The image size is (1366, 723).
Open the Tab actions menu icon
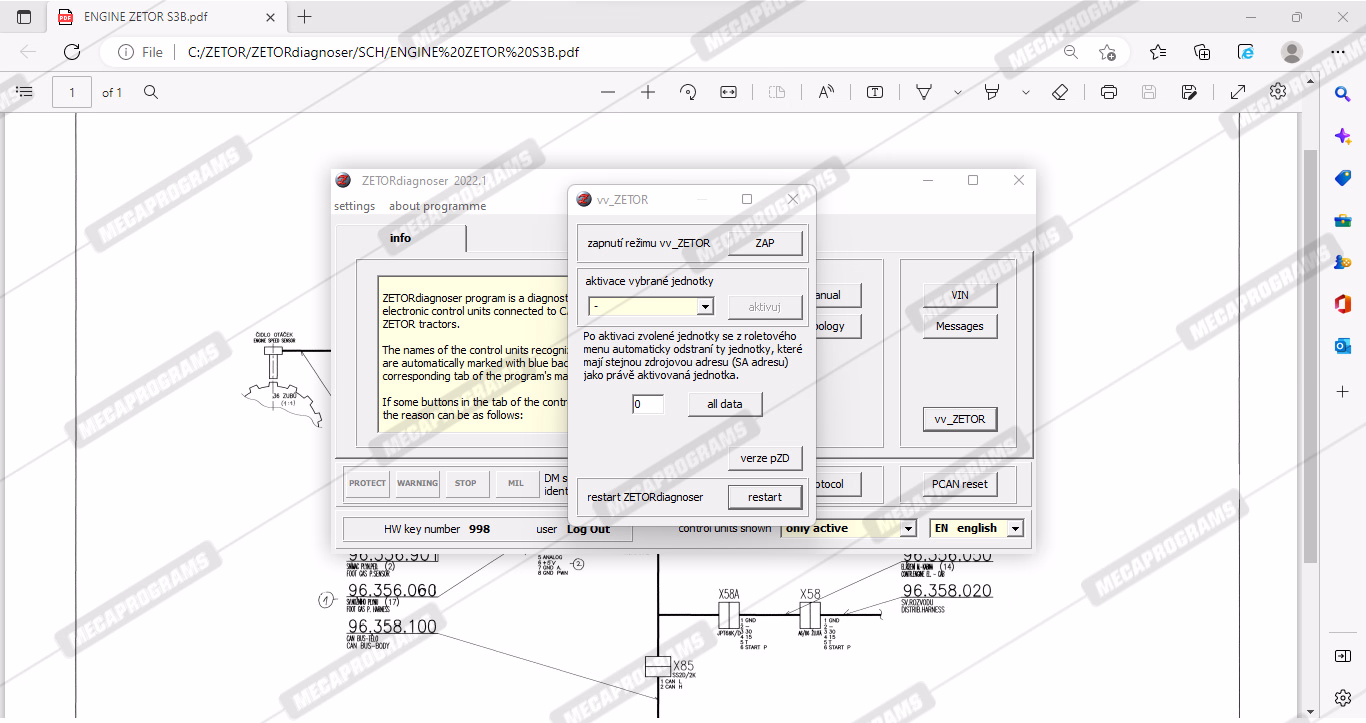24,17
